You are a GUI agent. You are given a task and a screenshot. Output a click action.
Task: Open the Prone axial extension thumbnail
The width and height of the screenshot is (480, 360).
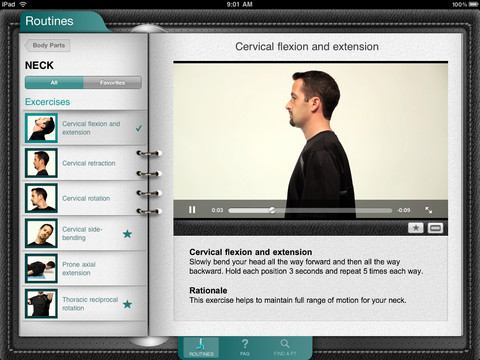click(41, 268)
